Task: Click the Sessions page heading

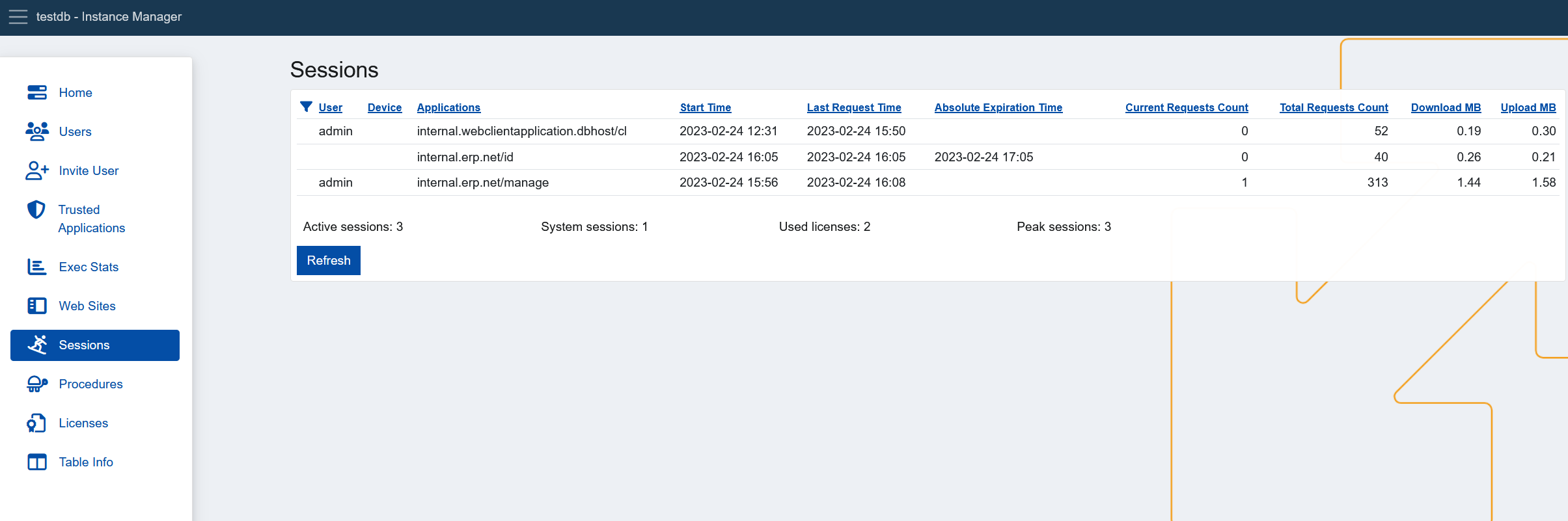Action: [x=335, y=70]
